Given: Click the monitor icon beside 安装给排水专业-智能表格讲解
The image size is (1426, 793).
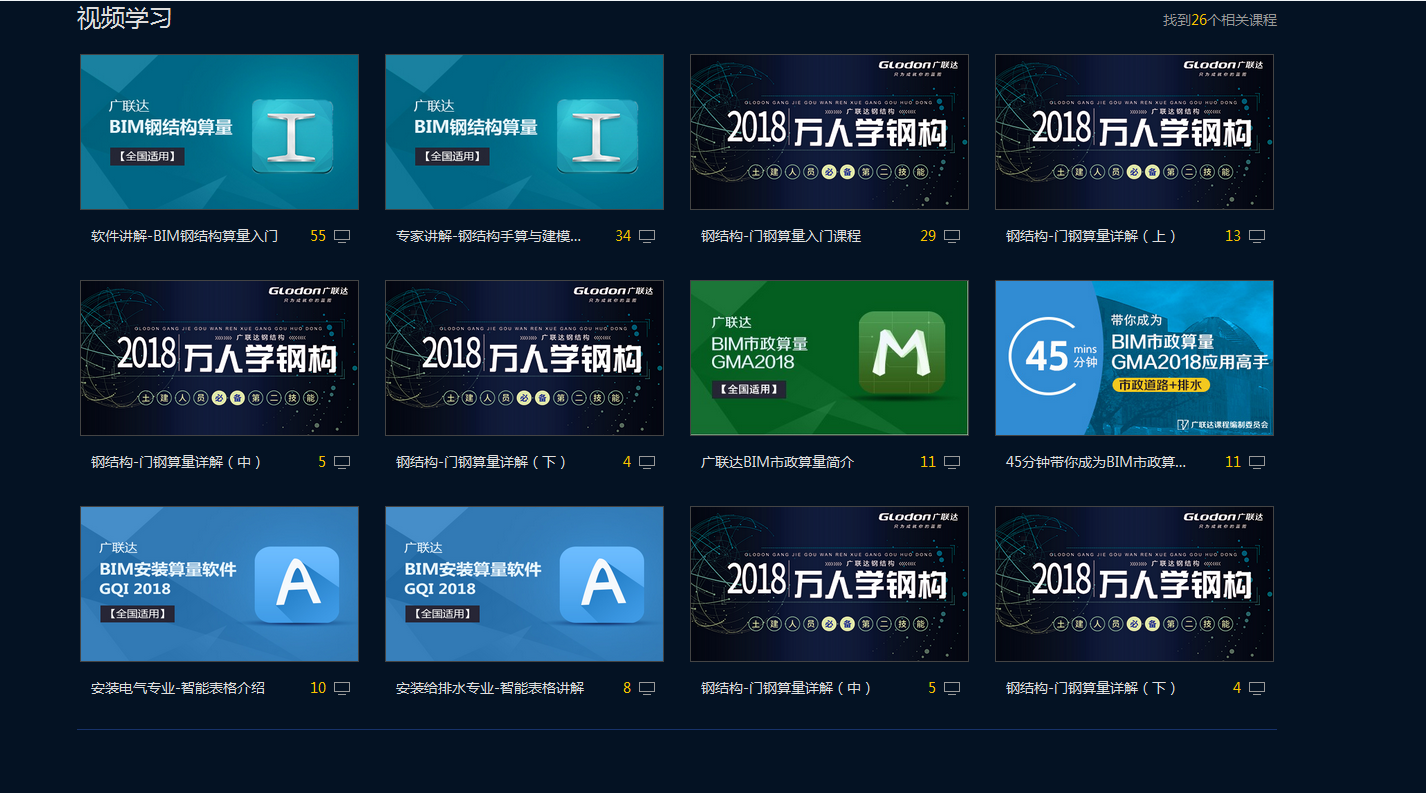Looking at the screenshot, I should tap(647, 688).
